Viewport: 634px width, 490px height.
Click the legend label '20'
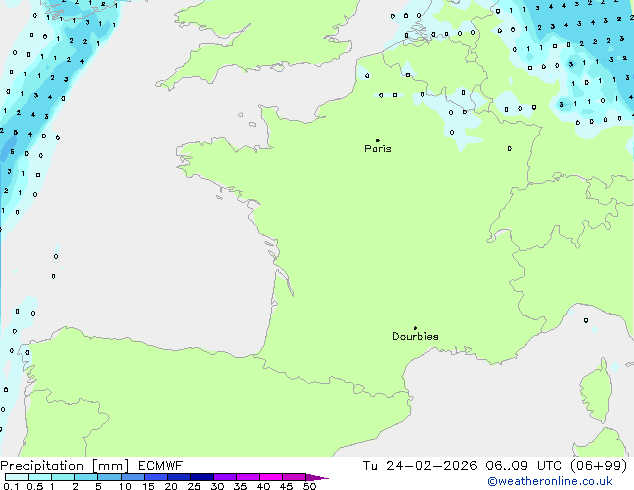coord(171,486)
